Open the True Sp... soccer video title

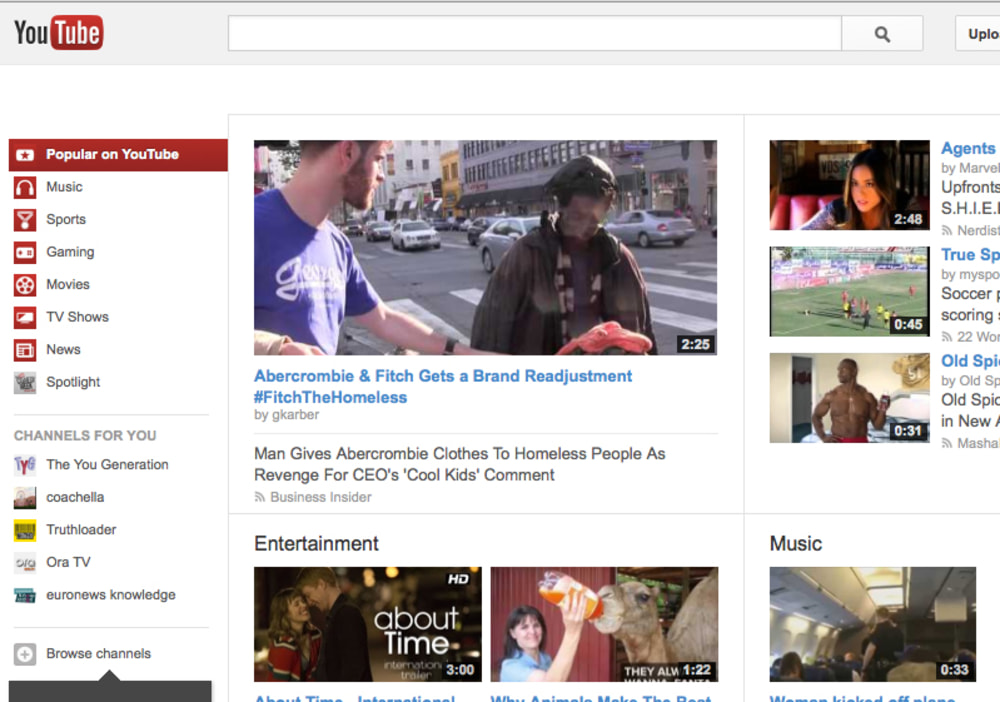coord(970,254)
